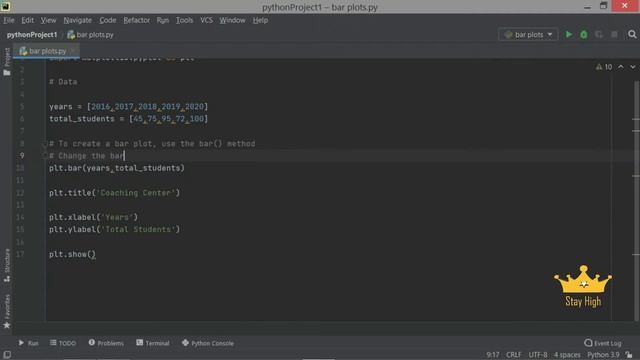Screen dimensions: 640x360
Task: Click the Stop process icon
Action: 614,35
